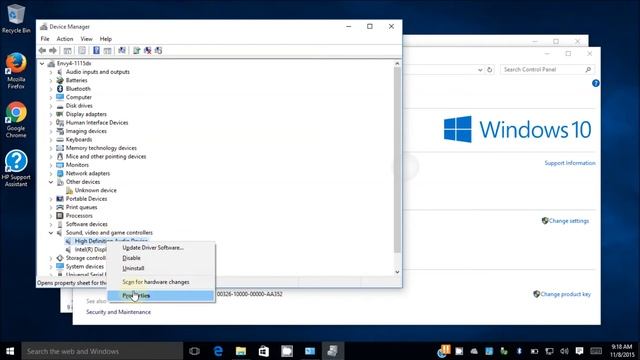
Task: Select the Imaging devices tree item
Action: click(x=86, y=131)
